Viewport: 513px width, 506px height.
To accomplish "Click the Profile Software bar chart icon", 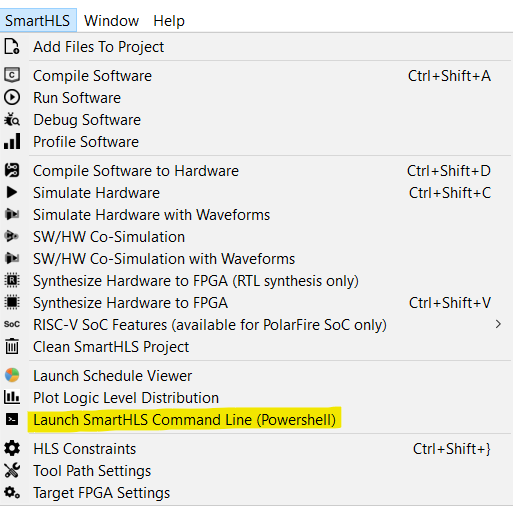I will (x=12, y=141).
